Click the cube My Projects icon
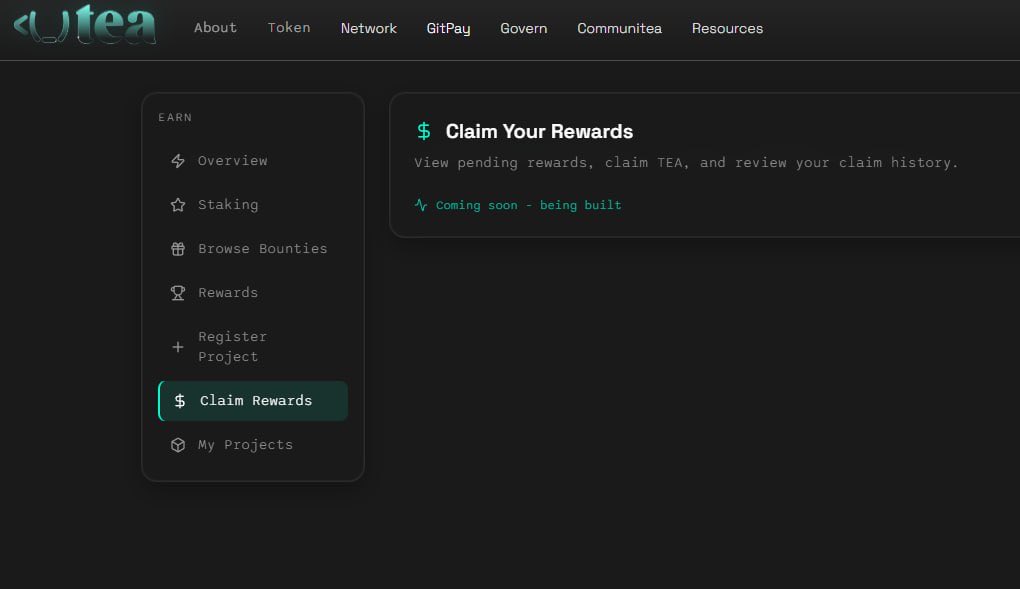This screenshot has width=1020, height=589. click(178, 445)
